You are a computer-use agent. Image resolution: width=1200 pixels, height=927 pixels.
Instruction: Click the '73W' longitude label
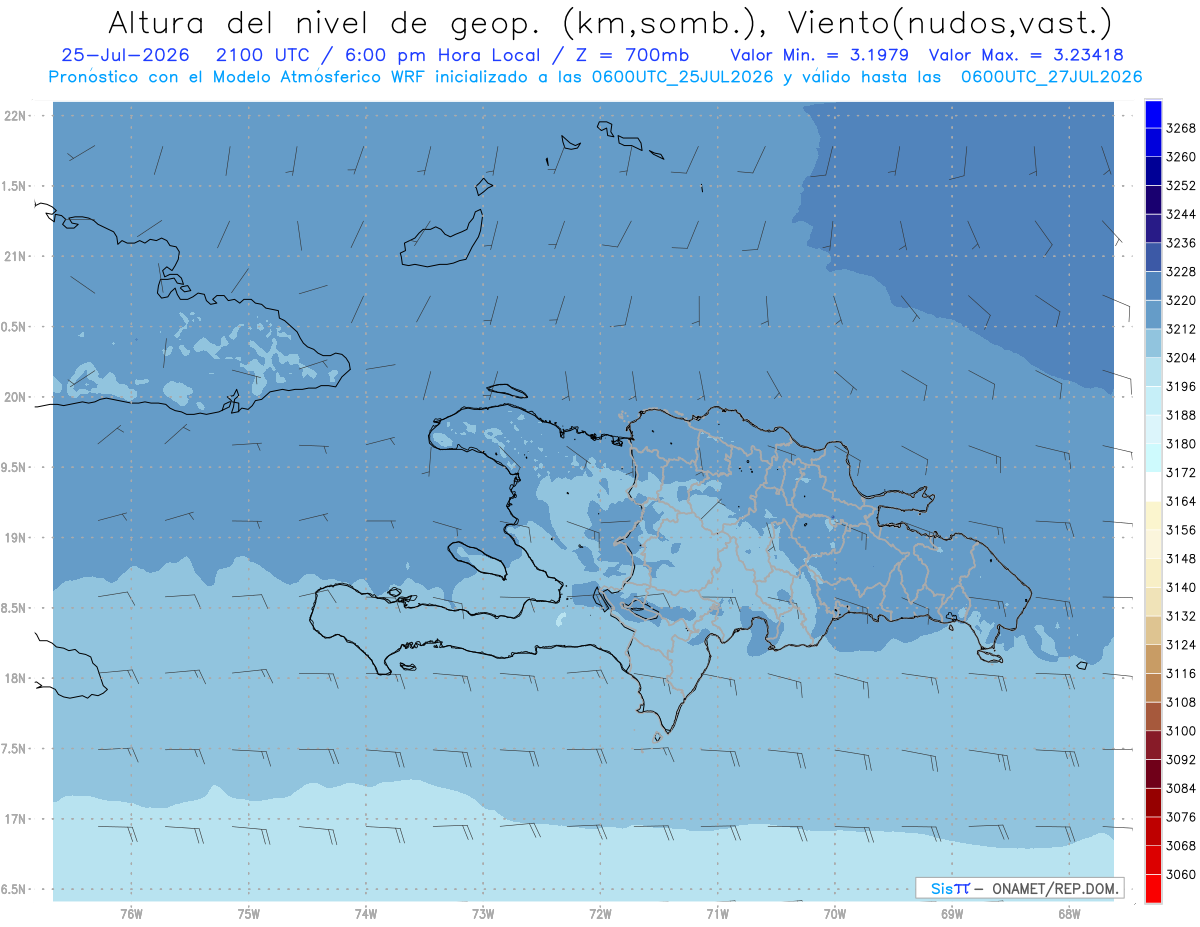(x=483, y=913)
